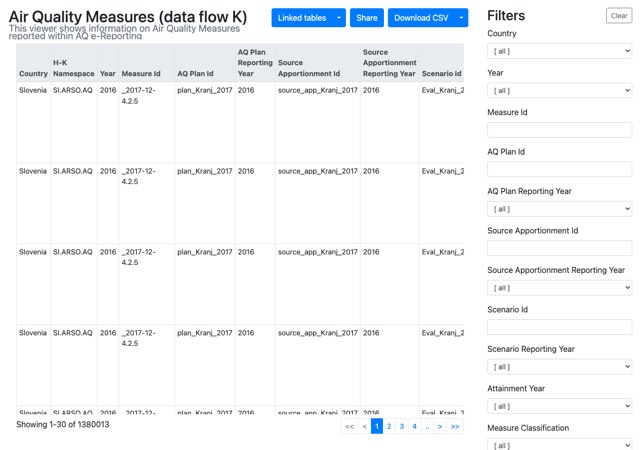The height and width of the screenshot is (450, 640).
Task: Click the '..' pagination ellipsis
Action: click(x=427, y=426)
